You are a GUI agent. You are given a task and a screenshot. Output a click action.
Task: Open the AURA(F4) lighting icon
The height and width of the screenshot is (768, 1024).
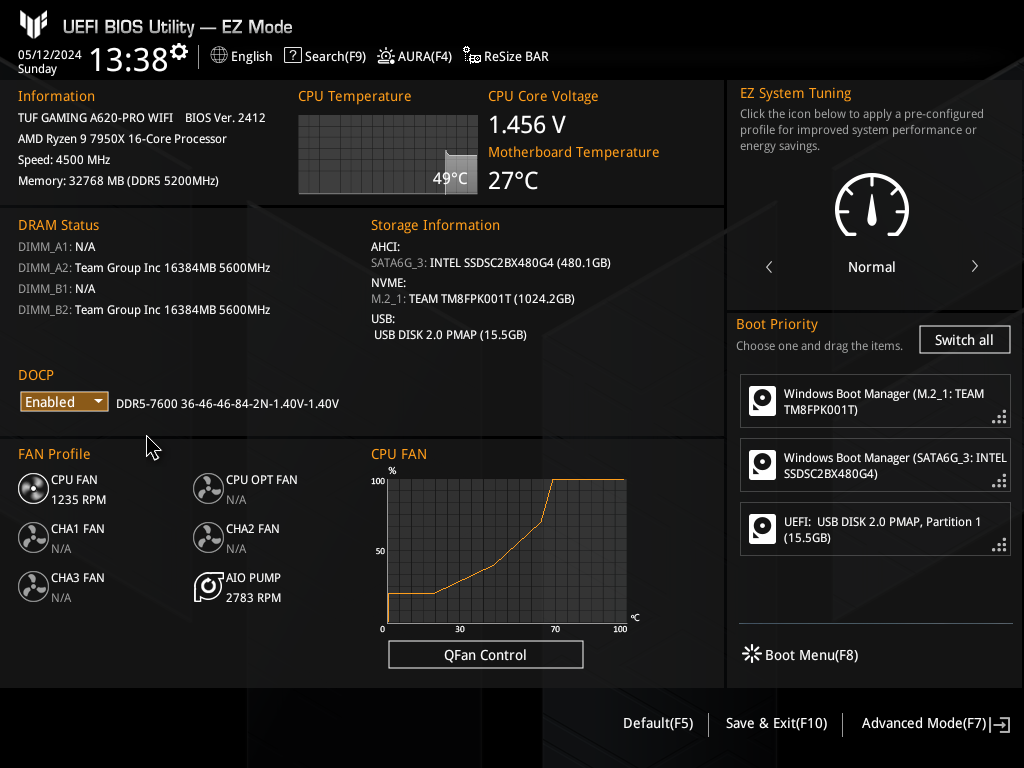pyautogui.click(x=385, y=56)
